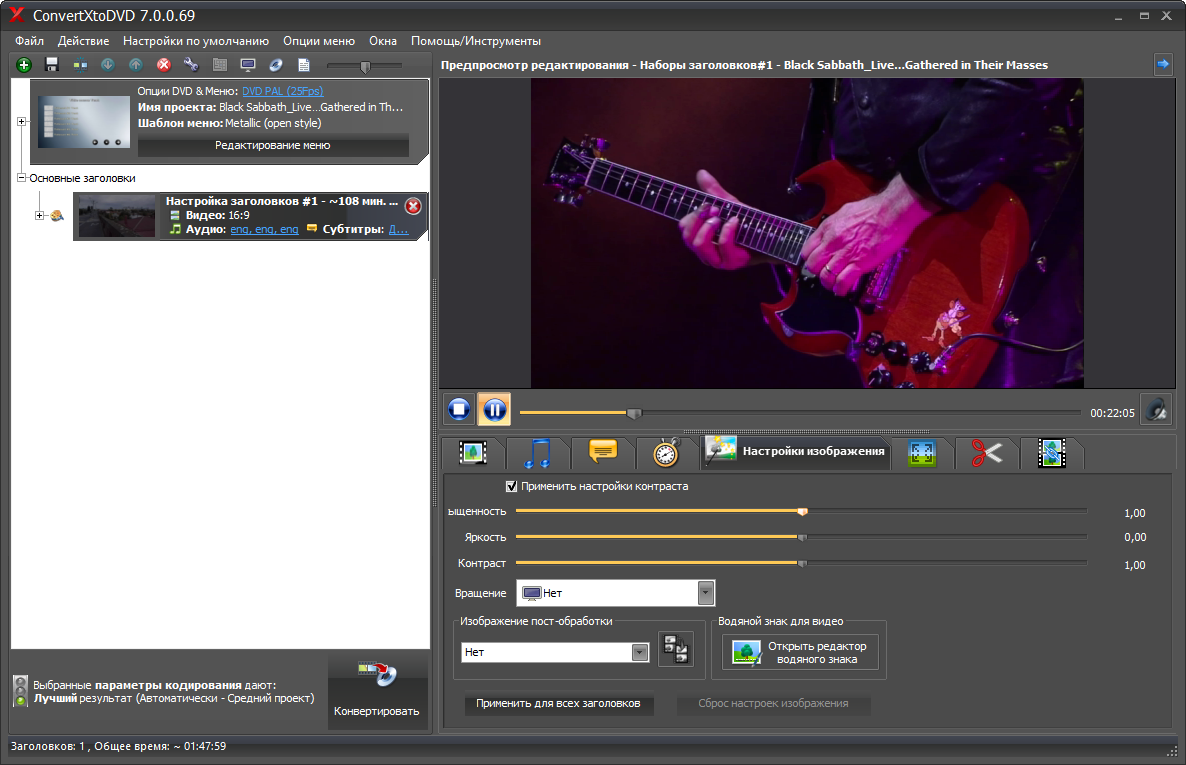Open the Опции меню menu

point(318,41)
